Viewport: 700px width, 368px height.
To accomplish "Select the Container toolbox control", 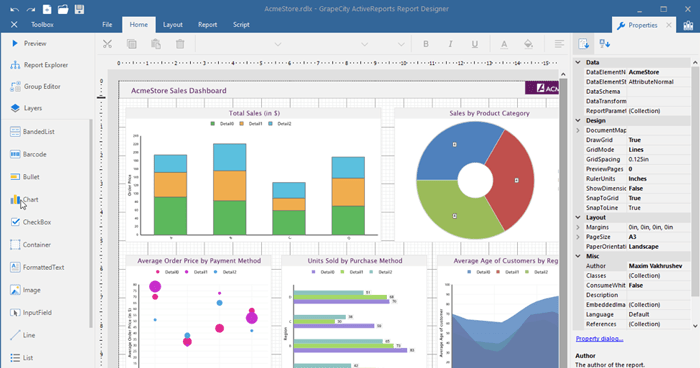I will (30, 245).
